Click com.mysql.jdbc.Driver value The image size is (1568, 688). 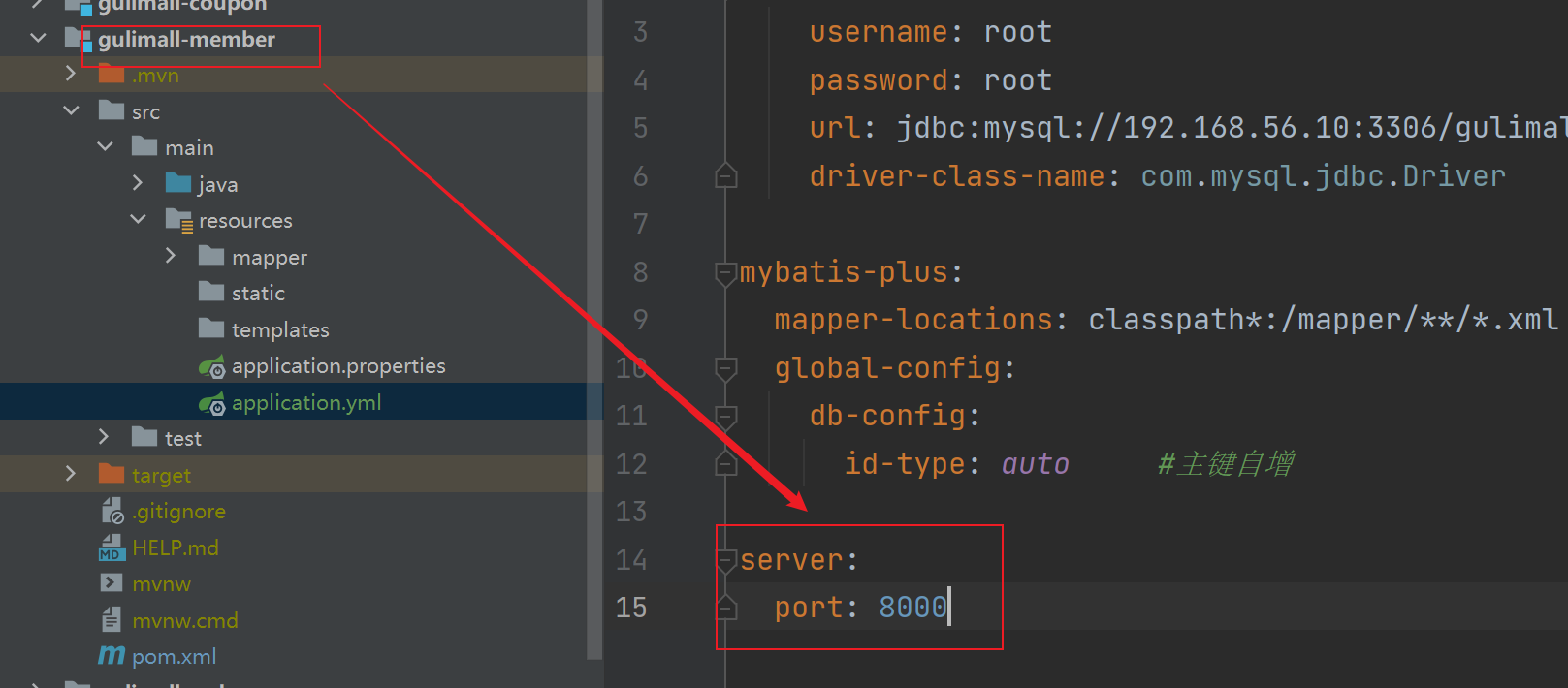point(1323,176)
